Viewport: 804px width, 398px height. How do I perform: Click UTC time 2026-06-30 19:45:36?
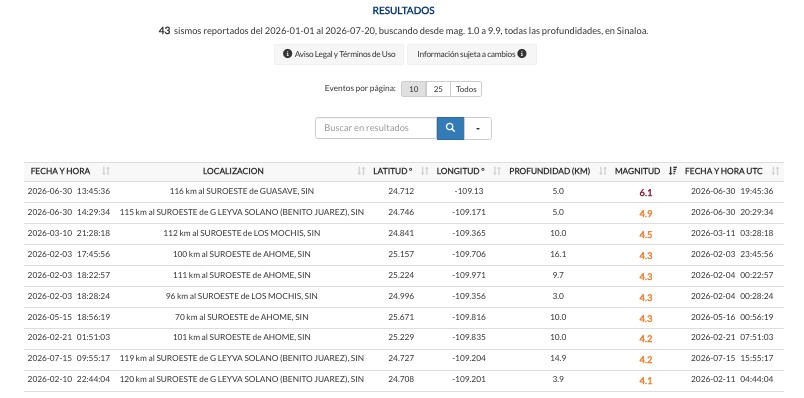click(x=732, y=191)
